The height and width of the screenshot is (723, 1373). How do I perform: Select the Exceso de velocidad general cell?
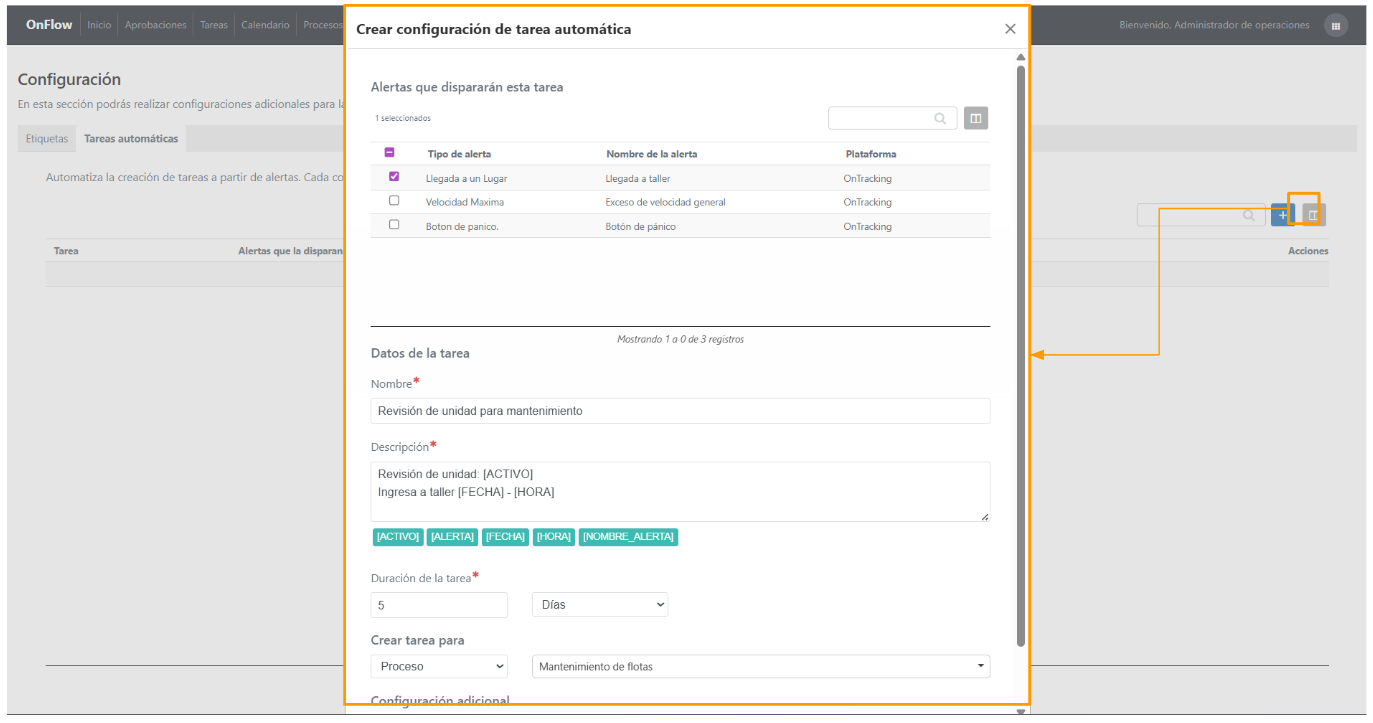pyautogui.click(x=666, y=202)
